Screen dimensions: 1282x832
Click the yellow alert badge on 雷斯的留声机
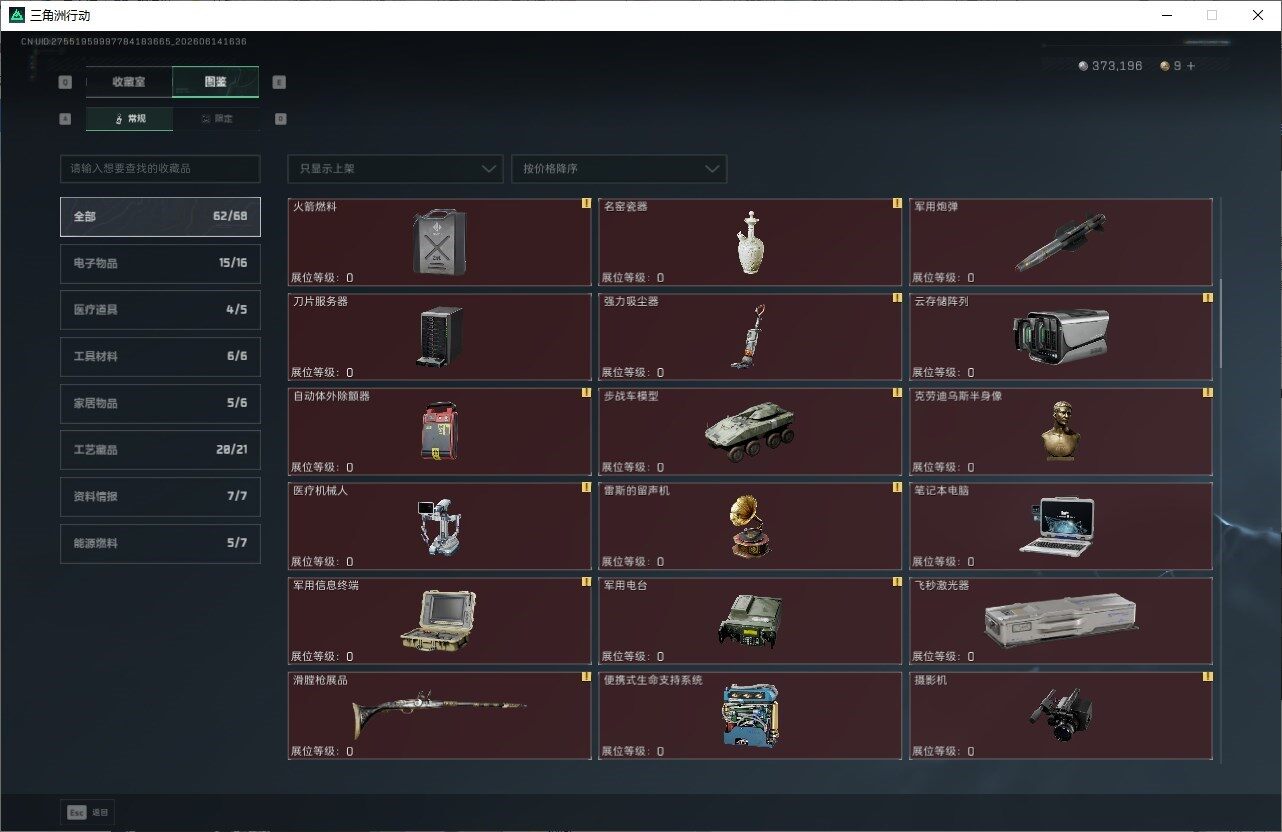pyautogui.click(x=897, y=487)
